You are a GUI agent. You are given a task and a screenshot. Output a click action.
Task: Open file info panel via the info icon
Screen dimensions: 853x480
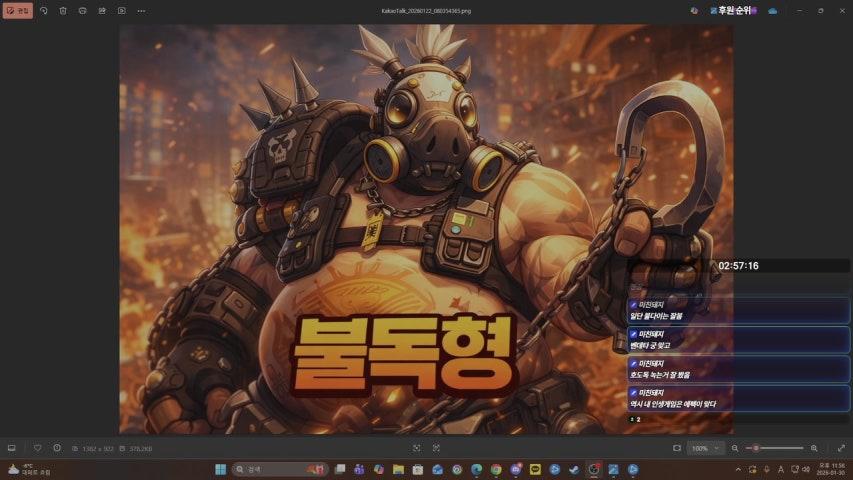click(x=57, y=448)
